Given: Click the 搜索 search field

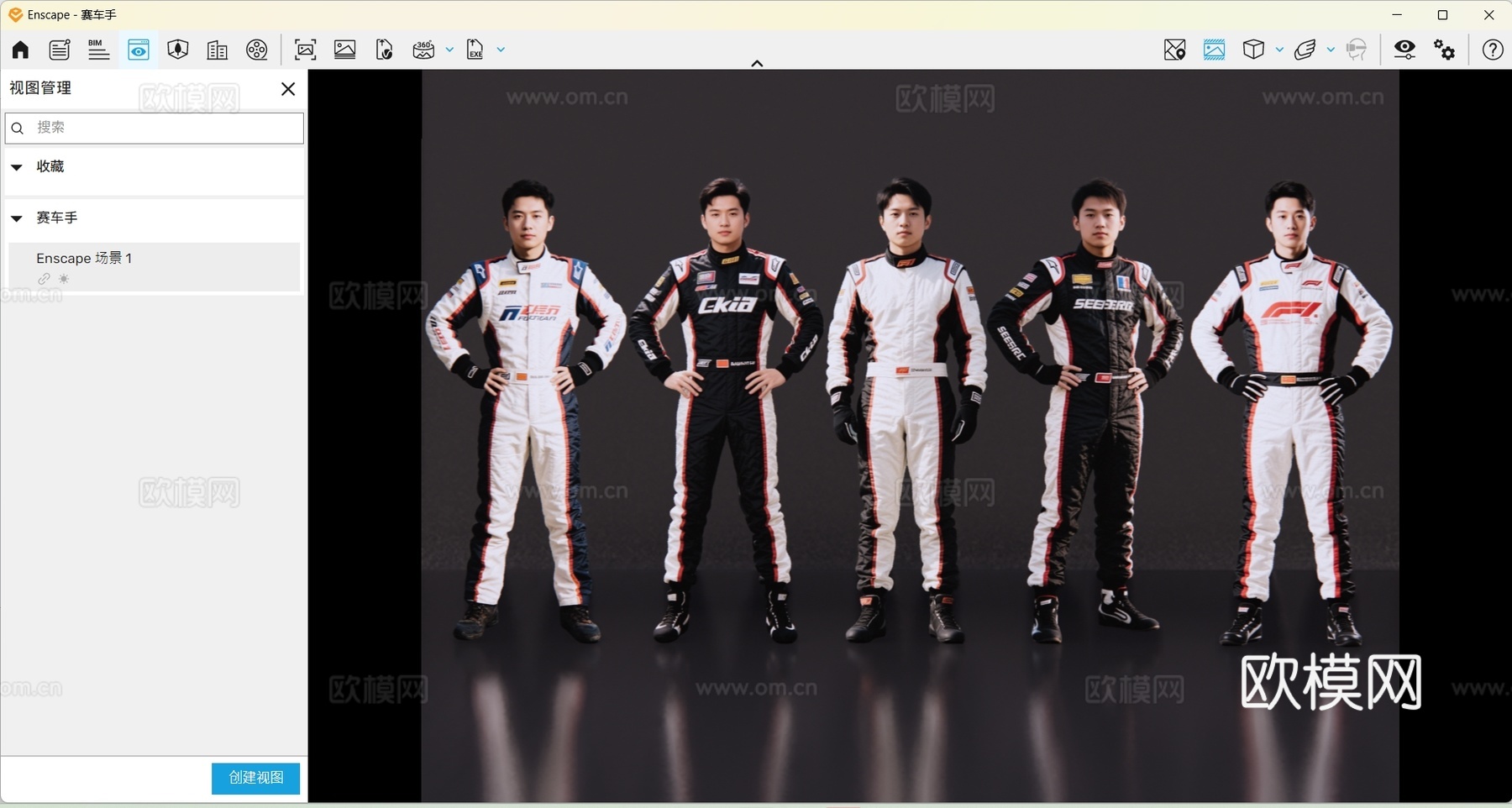Looking at the screenshot, I should pyautogui.click(x=155, y=128).
